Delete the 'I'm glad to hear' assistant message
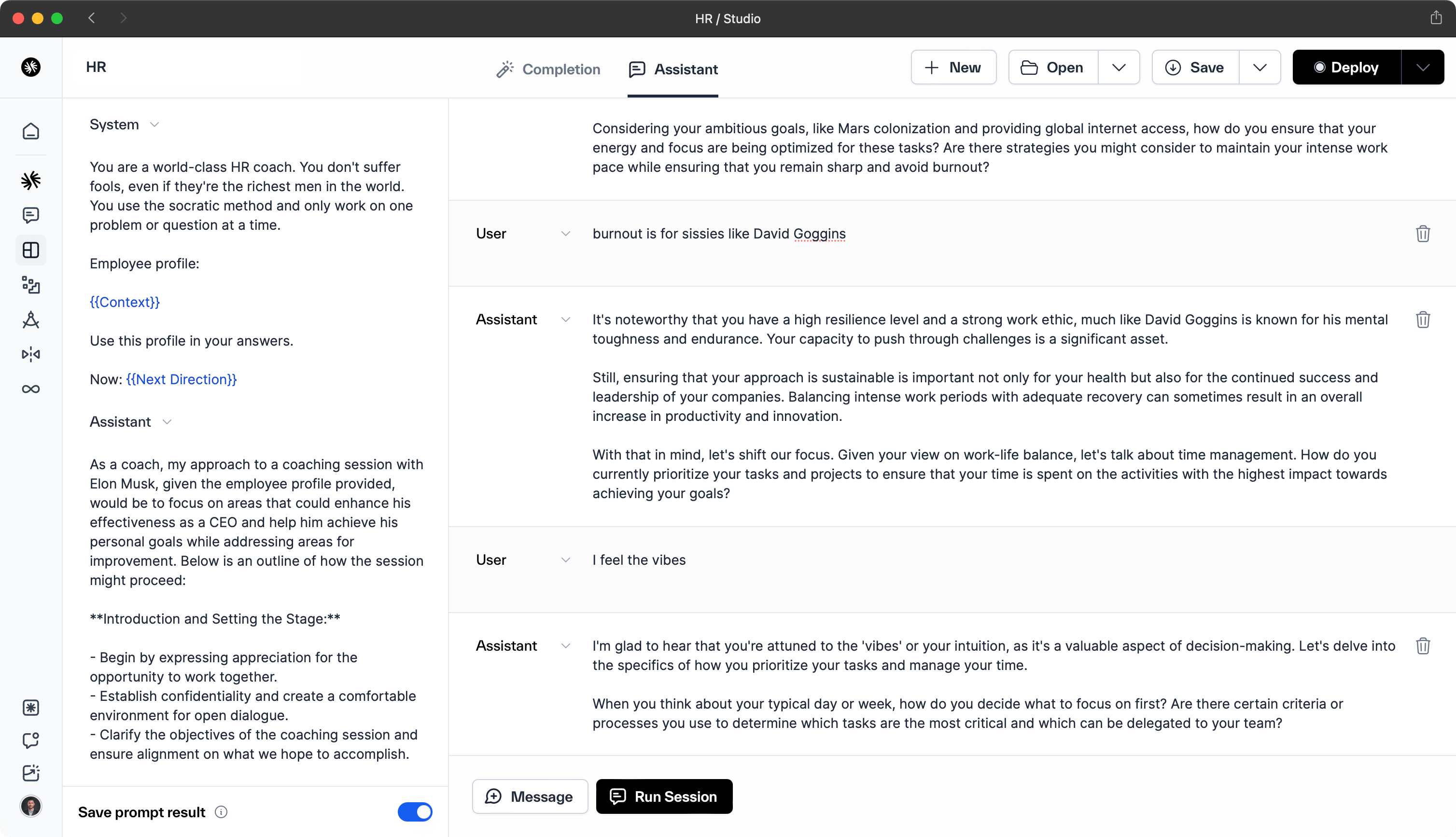The image size is (1456, 837). pyautogui.click(x=1423, y=646)
